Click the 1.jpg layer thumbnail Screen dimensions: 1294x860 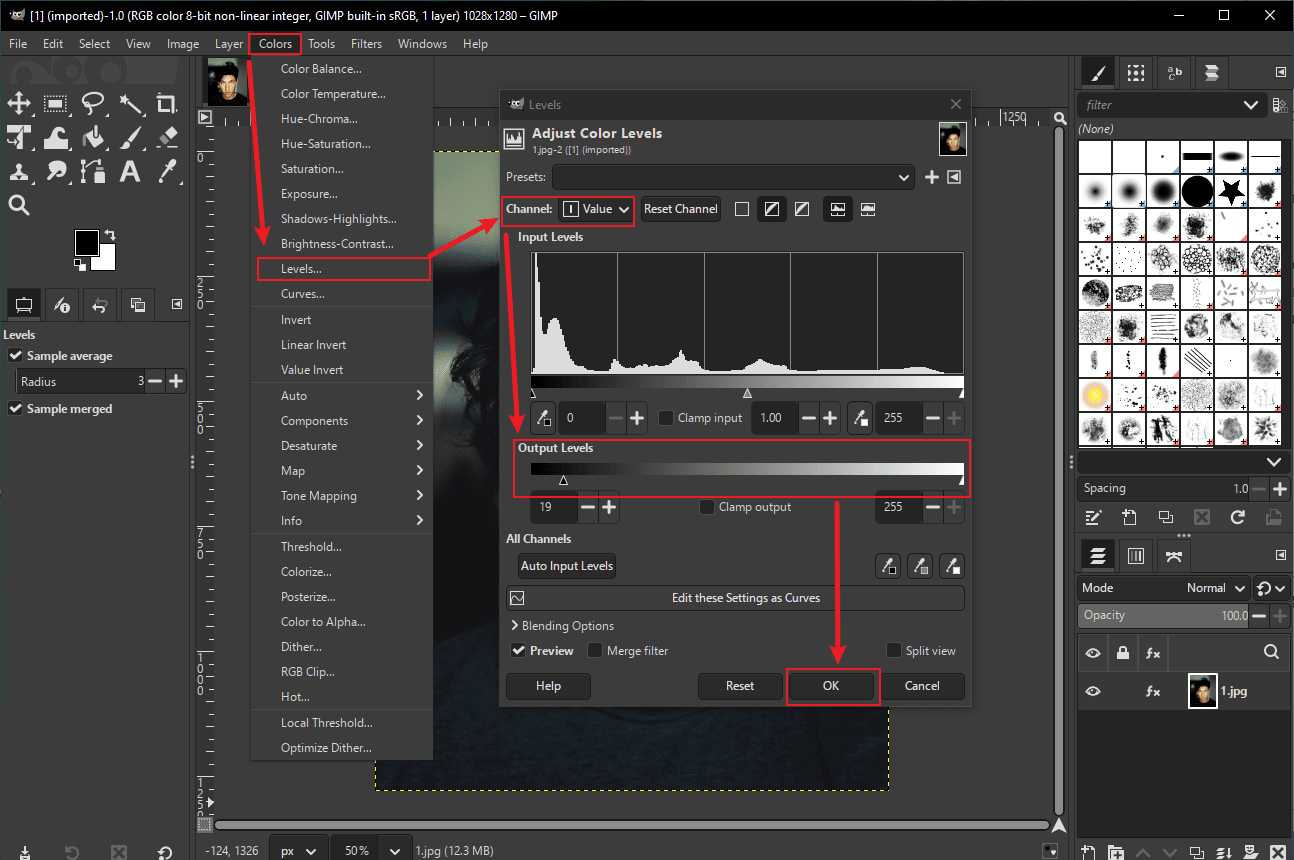point(1202,690)
